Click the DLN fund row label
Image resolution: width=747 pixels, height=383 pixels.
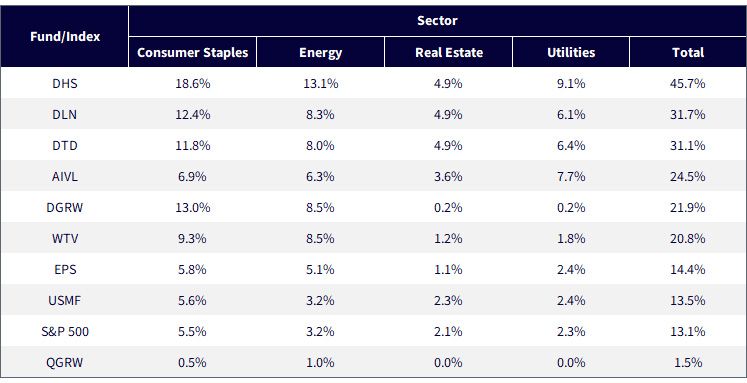coord(65,114)
